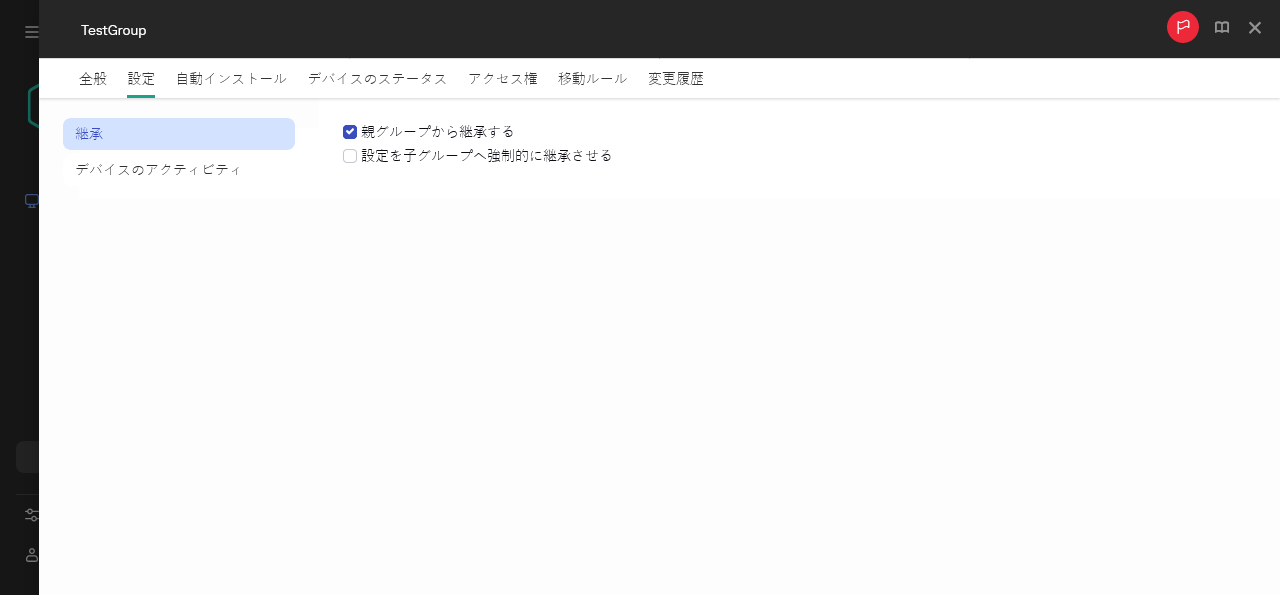Click the user account icon
This screenshot has width=1280, height=595.
(x=31, y=555)
